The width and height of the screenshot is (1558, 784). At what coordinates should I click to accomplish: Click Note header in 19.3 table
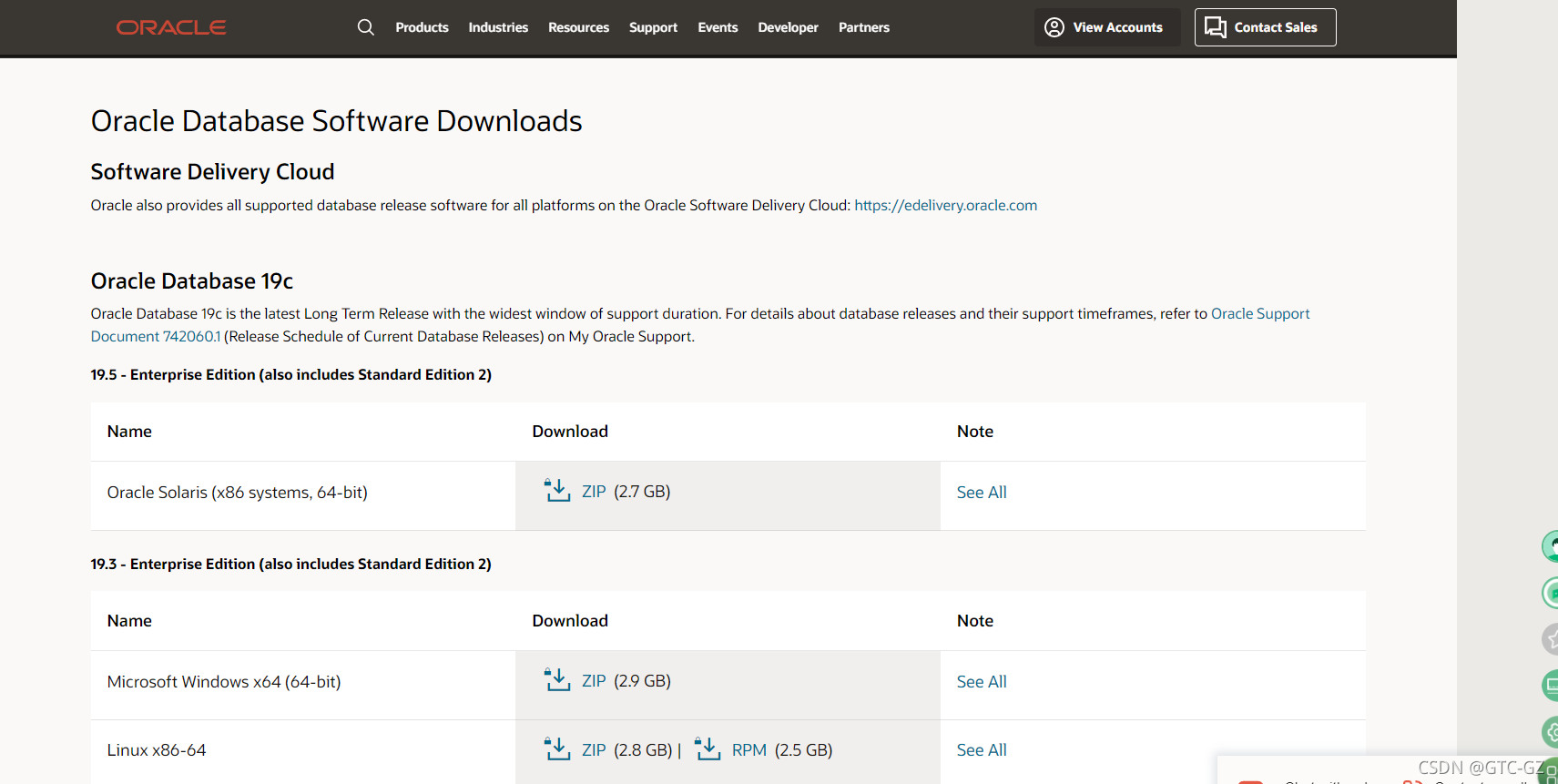pos(975,621)
